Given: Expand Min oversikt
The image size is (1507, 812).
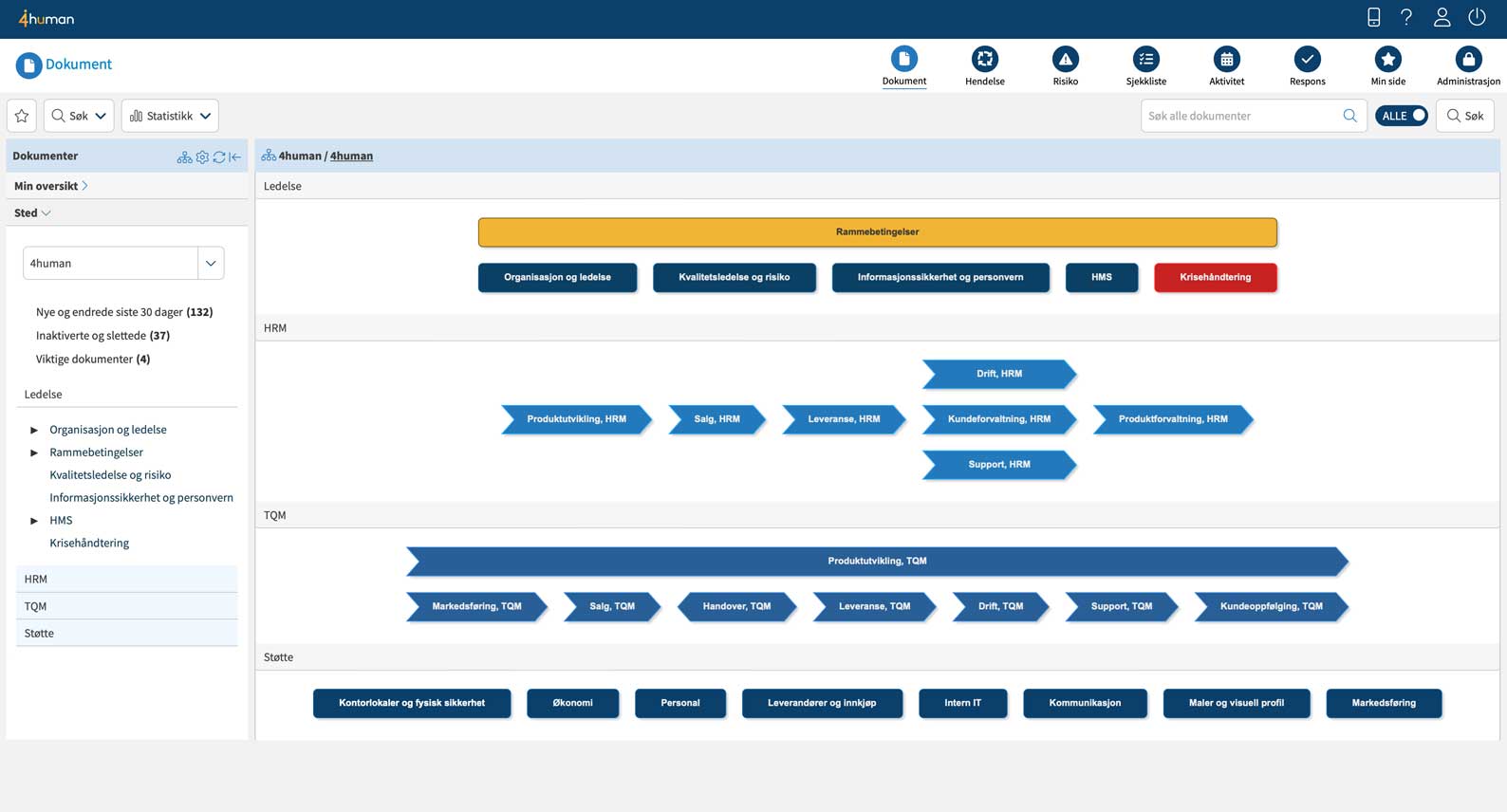Looking at the screenshot, I should pyautogui.click(x=51, y=186).
